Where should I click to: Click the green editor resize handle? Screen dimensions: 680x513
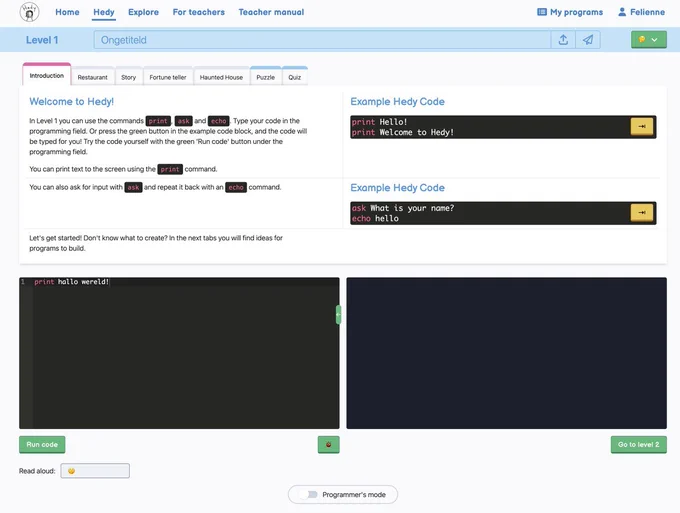338,315
